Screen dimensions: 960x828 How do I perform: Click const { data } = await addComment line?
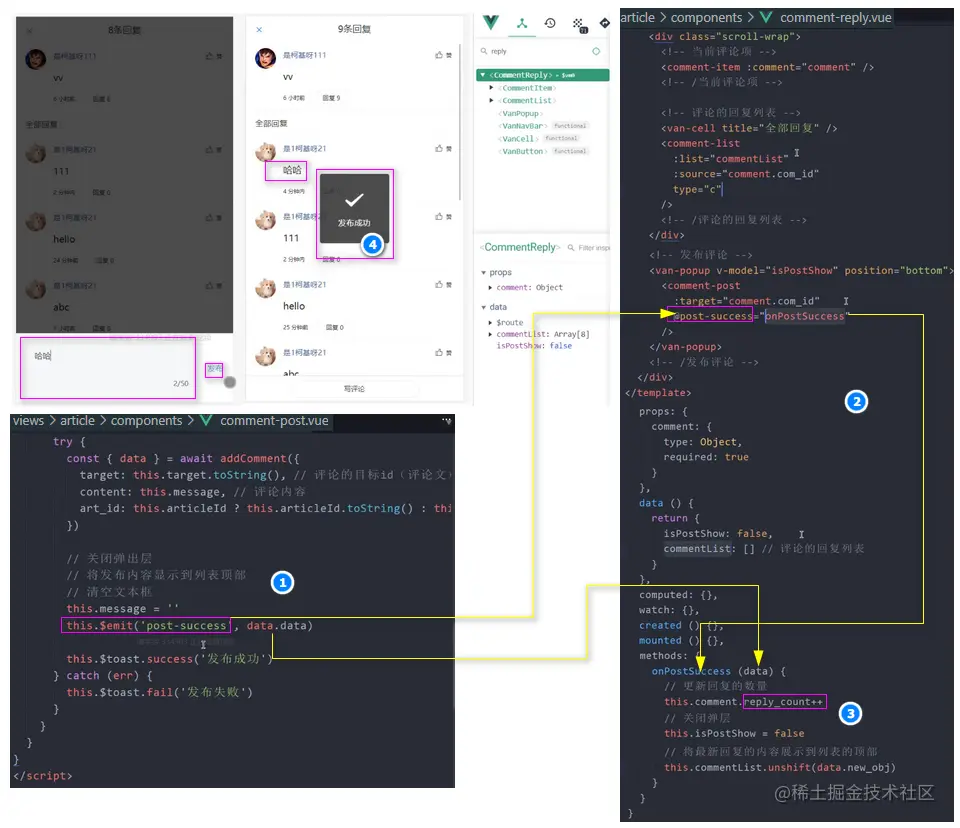[x=183, y=459]
